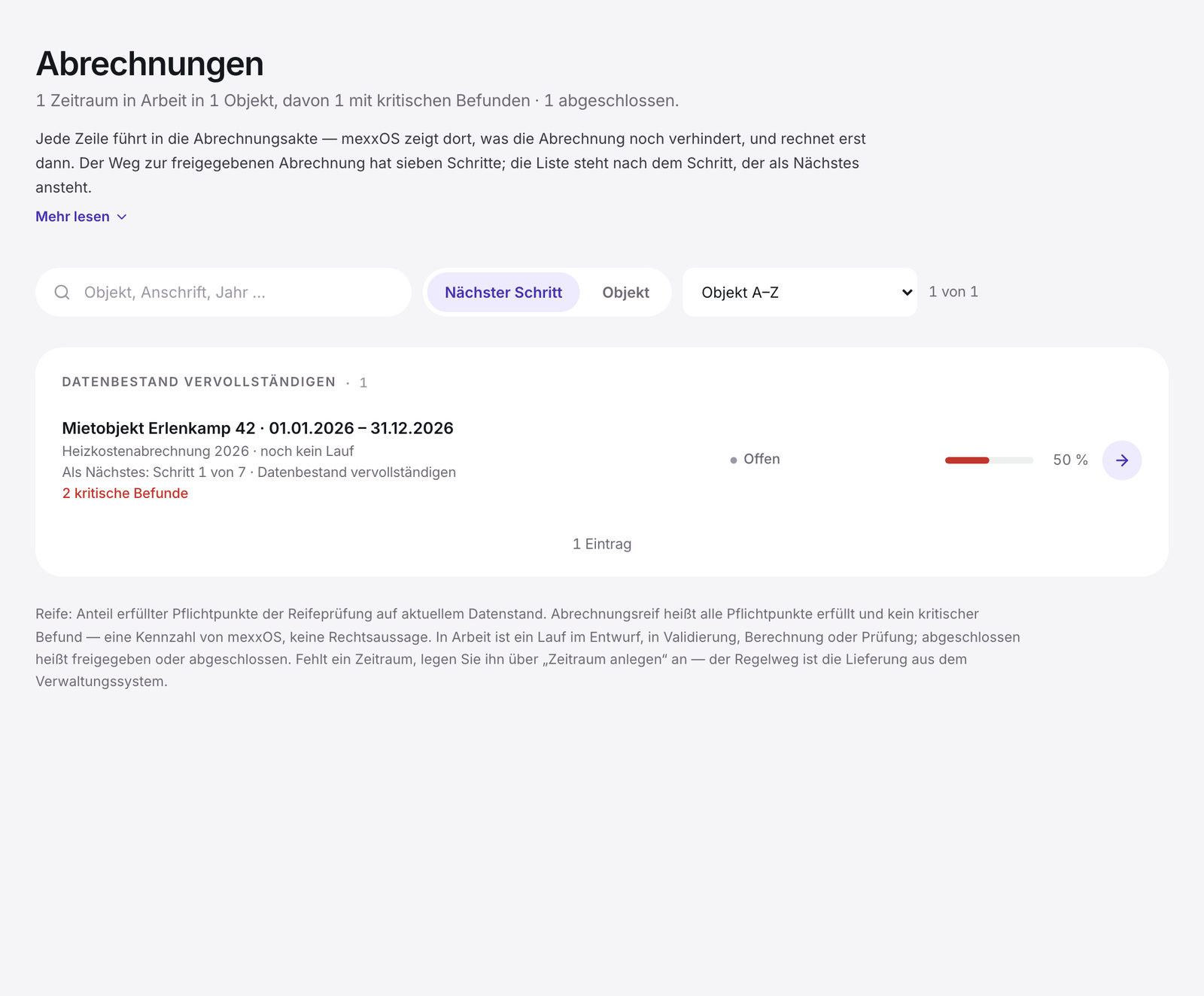Image resolution: width=1204 pixels, height=996 pixels.
Task: Open the 'Objekt A–Z' sort dropdown
Action: pyautogui.click(x=800, y=292)
